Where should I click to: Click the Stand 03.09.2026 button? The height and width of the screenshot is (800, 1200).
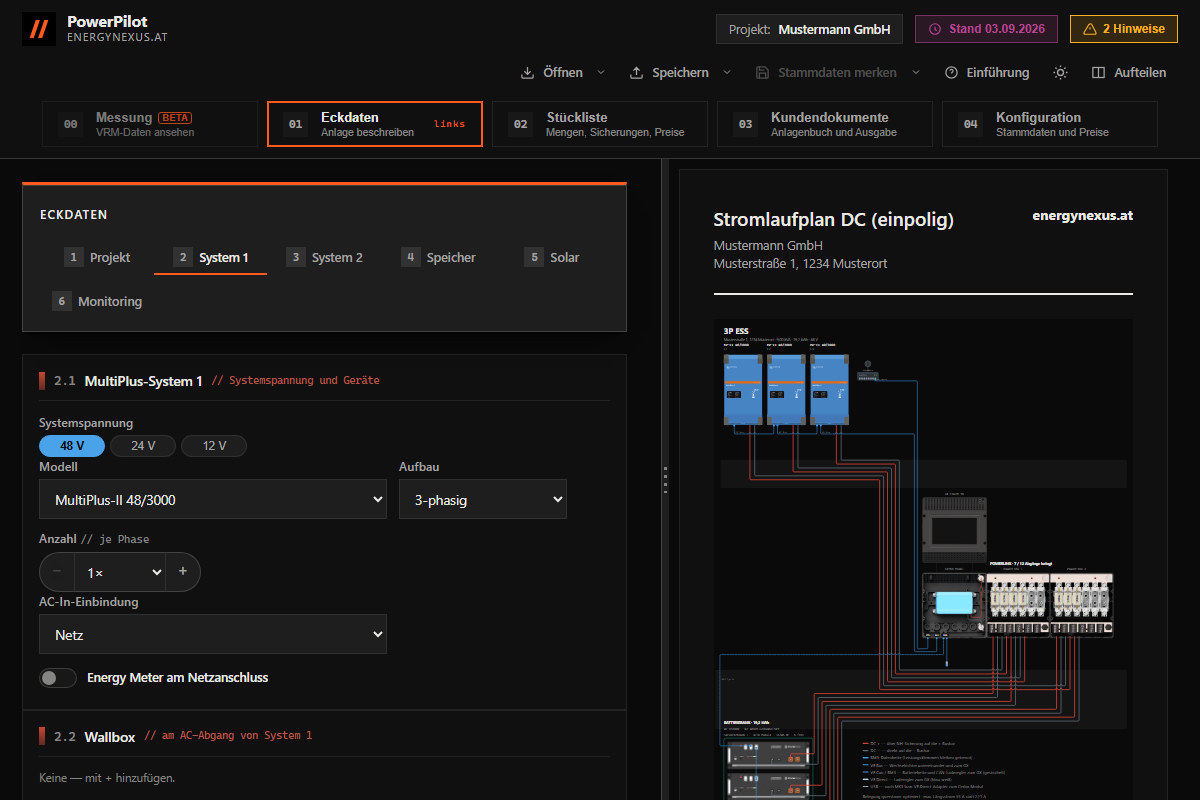pyautogui.click(x=987, y=29)
